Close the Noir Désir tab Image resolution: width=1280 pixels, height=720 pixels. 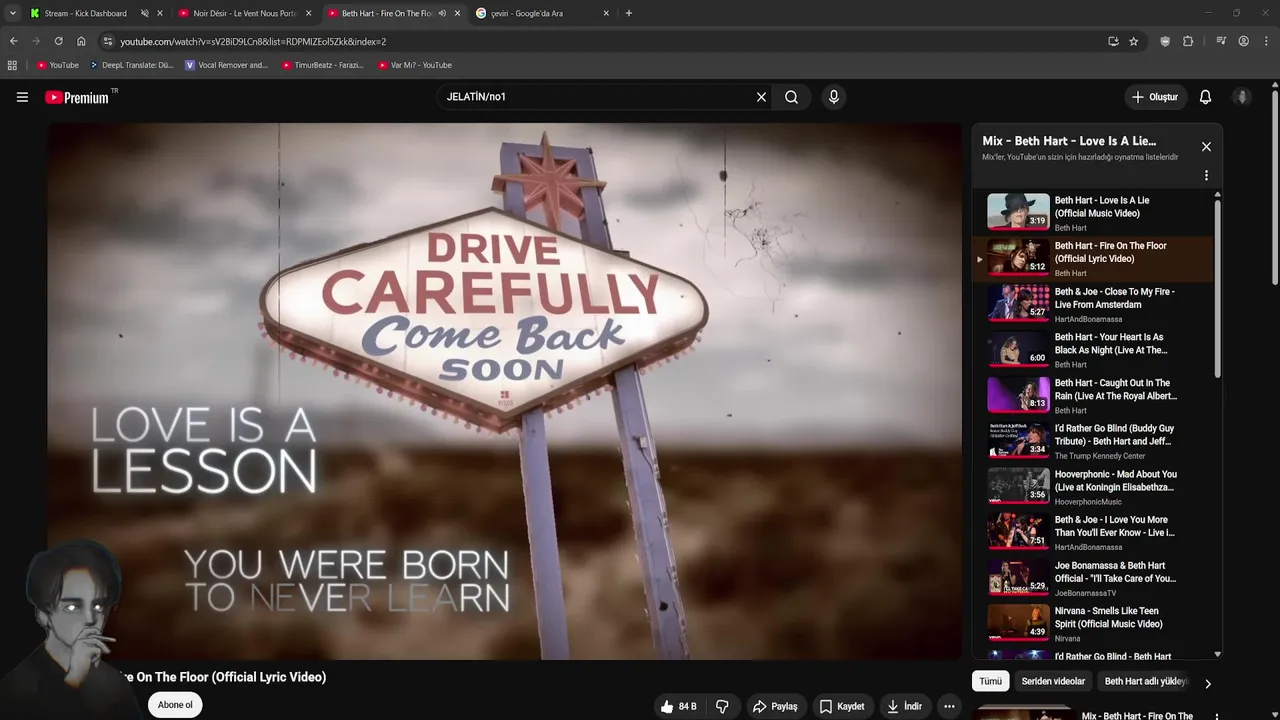click(x=308, y=13)
